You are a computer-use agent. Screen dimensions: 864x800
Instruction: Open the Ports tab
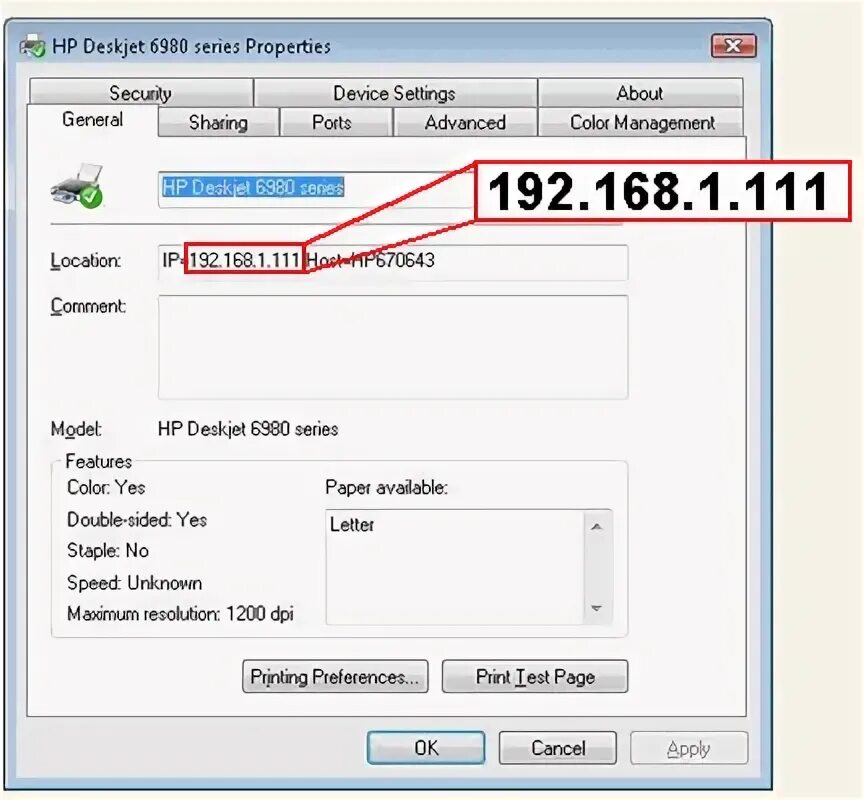332,122
